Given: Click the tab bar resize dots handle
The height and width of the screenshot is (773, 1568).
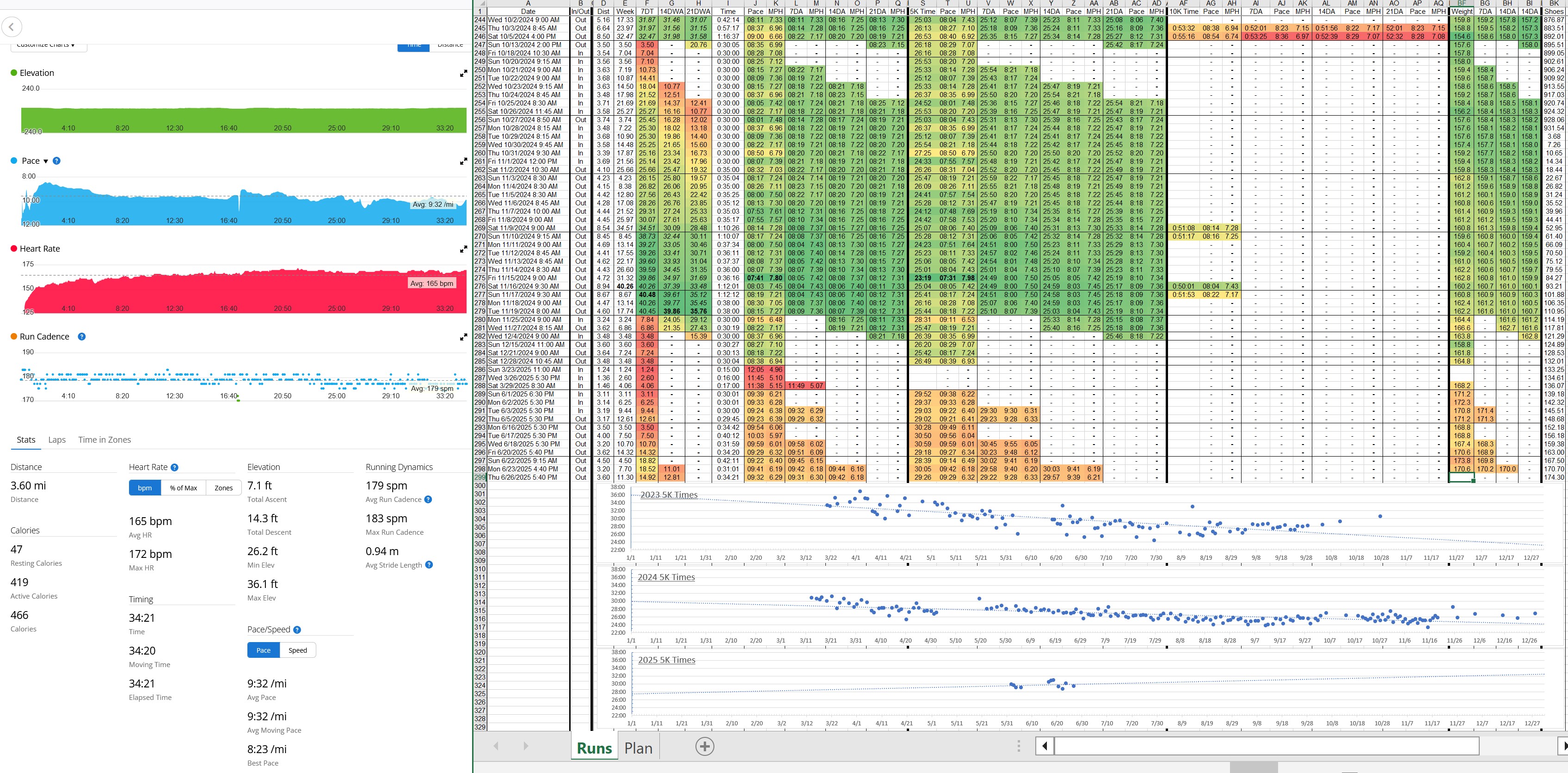Looking at the screenshot, I should pyautogui.click(x=1018, y=746).
